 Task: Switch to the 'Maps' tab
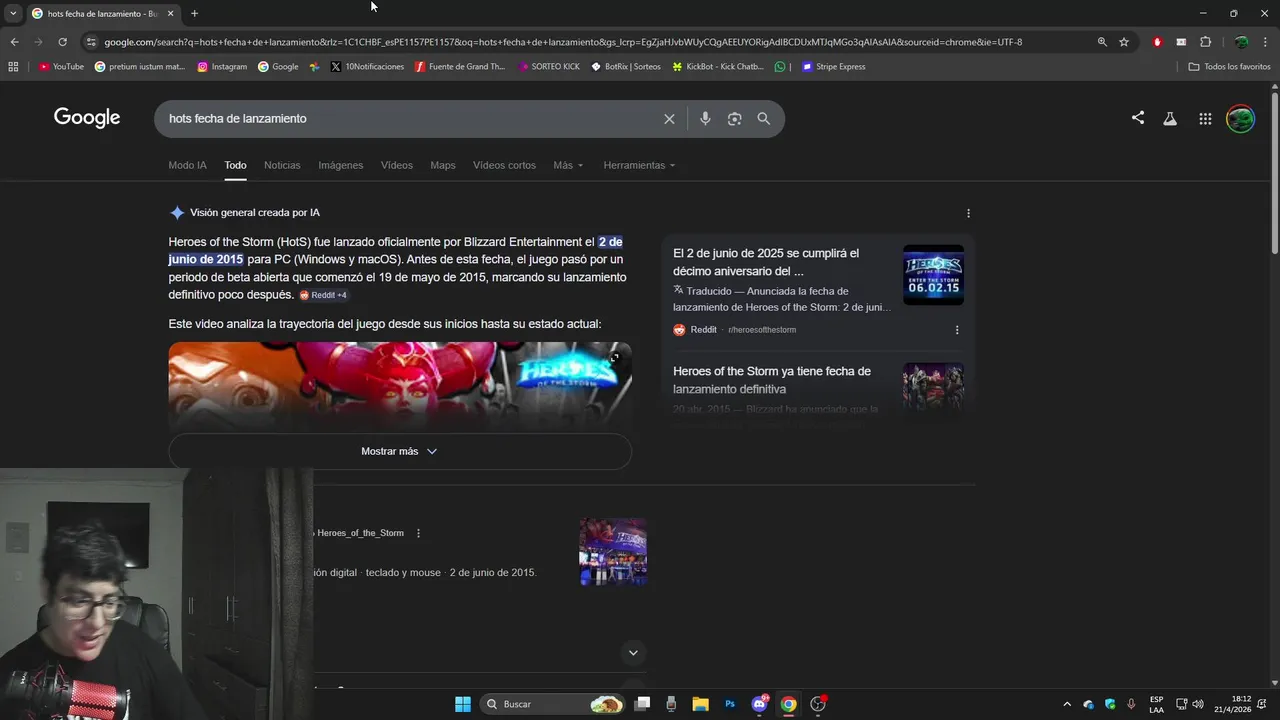443,165
